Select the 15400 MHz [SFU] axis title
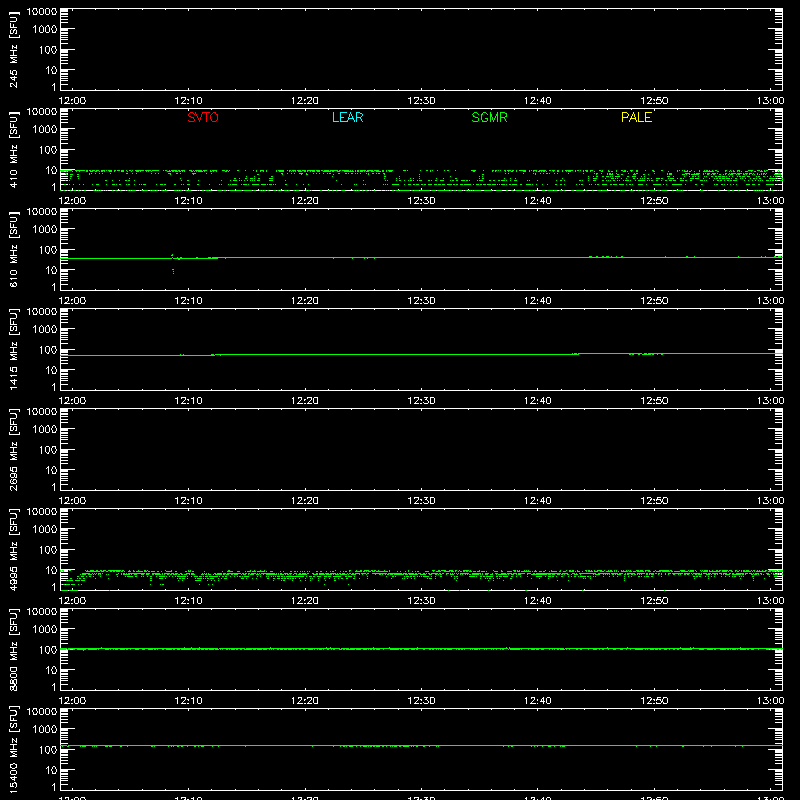Screen dimensions: 800x800 13,749
